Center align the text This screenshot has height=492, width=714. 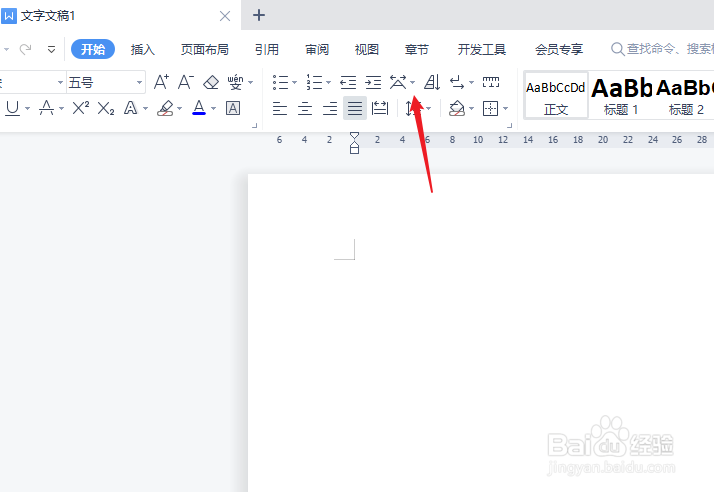[x=305, y=108]
